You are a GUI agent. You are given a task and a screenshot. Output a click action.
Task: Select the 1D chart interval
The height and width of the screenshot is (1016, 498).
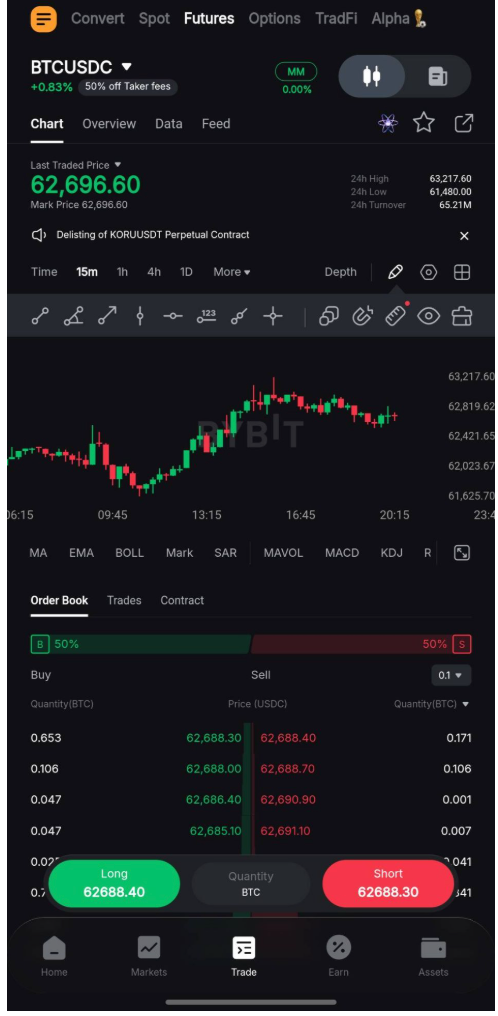[186, 272]
